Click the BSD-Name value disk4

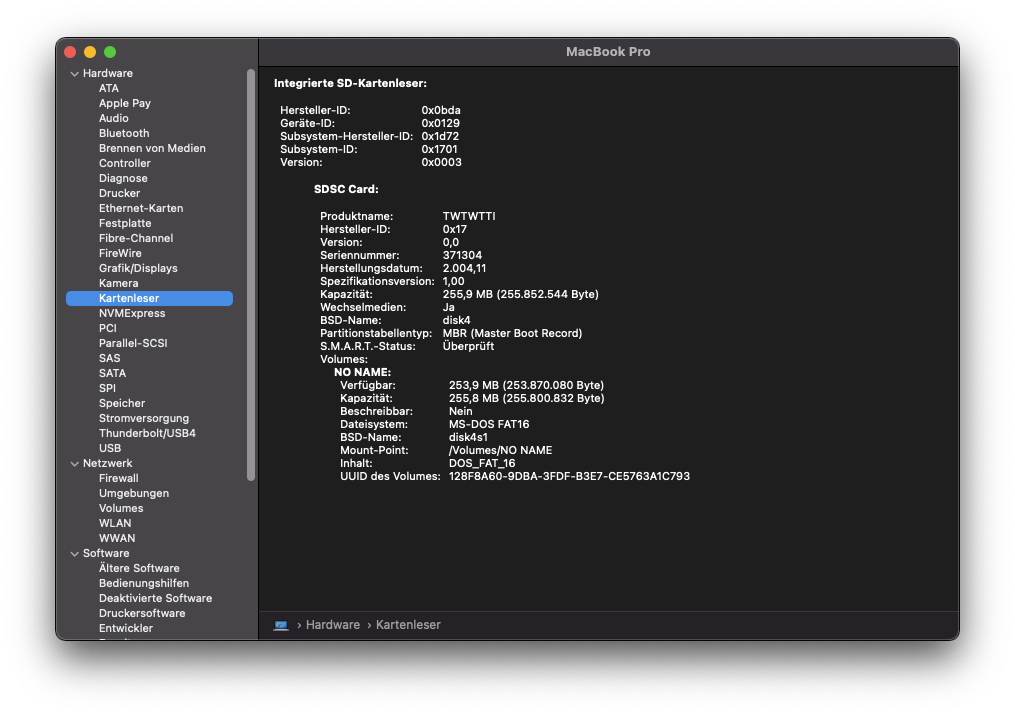click(456, 320)
